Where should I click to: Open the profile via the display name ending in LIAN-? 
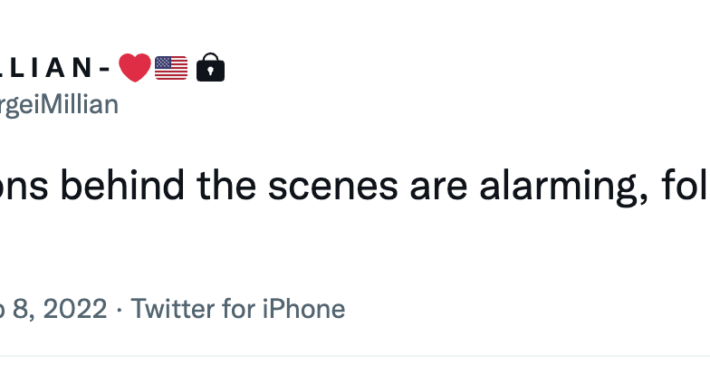coord(54,68)
